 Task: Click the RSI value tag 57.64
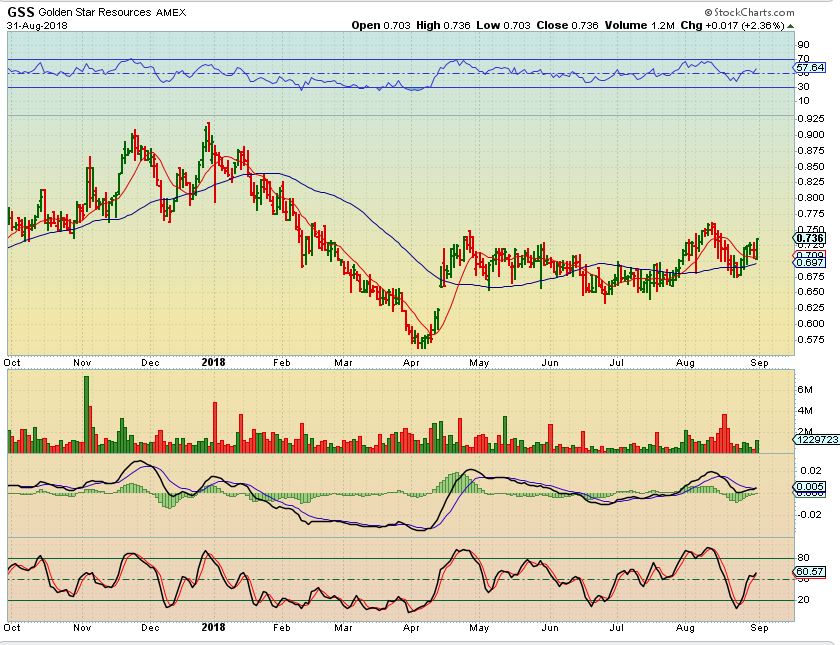(x=808, y=66)
